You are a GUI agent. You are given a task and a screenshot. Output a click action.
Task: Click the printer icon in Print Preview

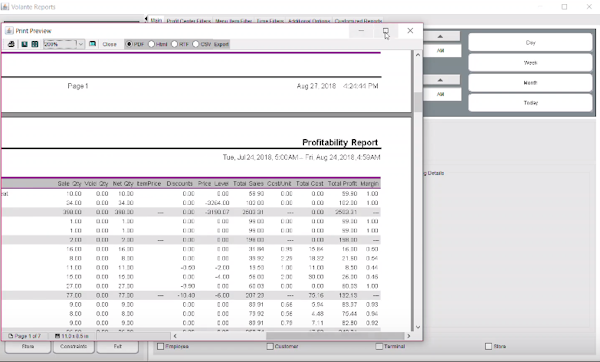click(x=11, y=44)
